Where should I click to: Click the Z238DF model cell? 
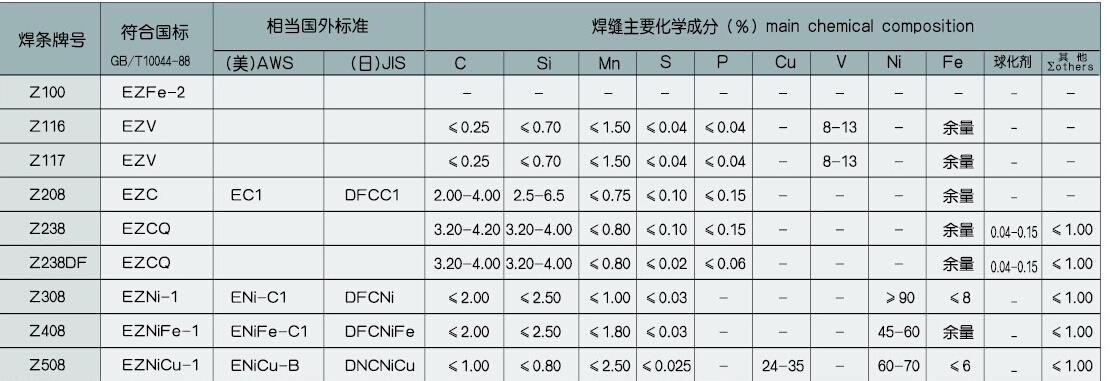(49, 263)
